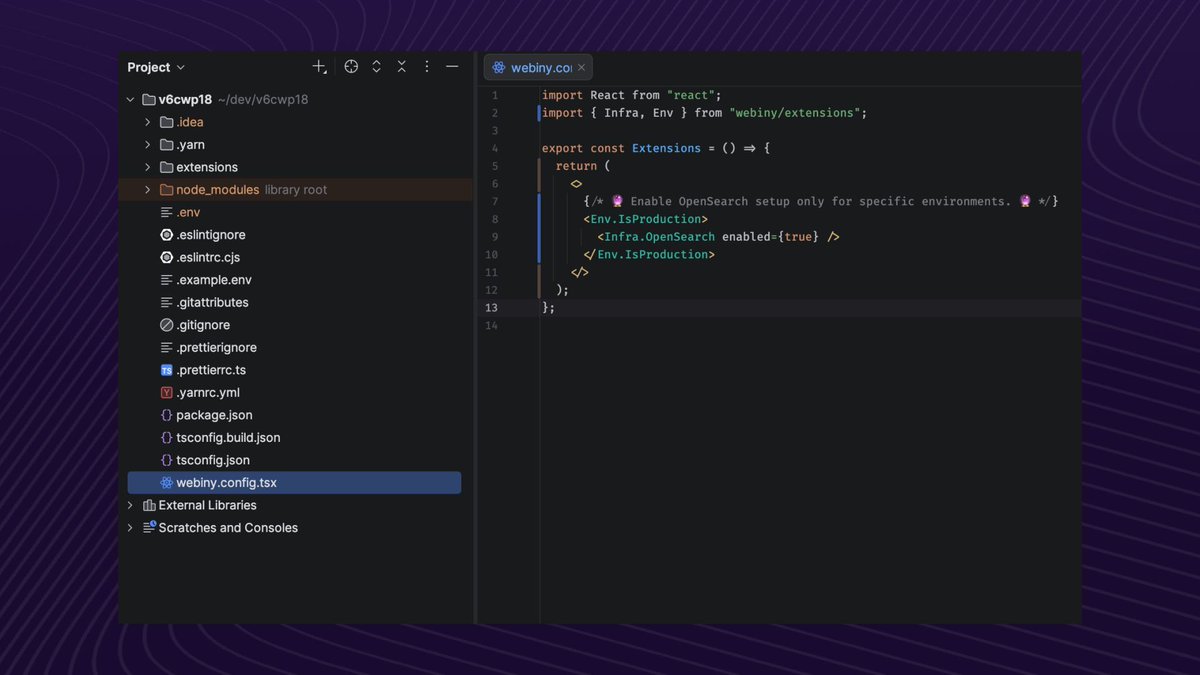
Task: Select webiny.config.tsx file name in tree
Action: [x=226, y=482]
